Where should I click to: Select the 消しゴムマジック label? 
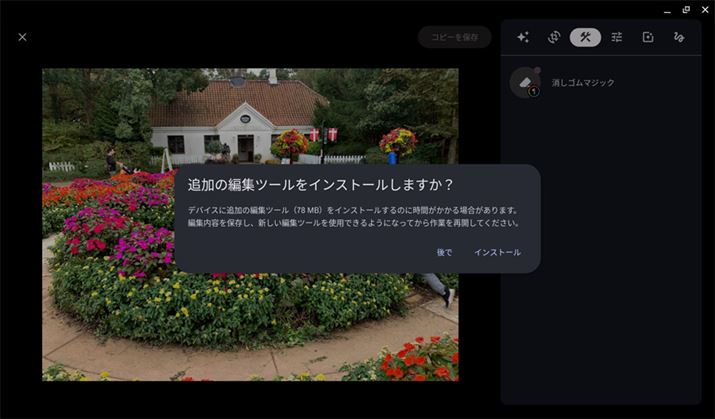click(583, 83)
